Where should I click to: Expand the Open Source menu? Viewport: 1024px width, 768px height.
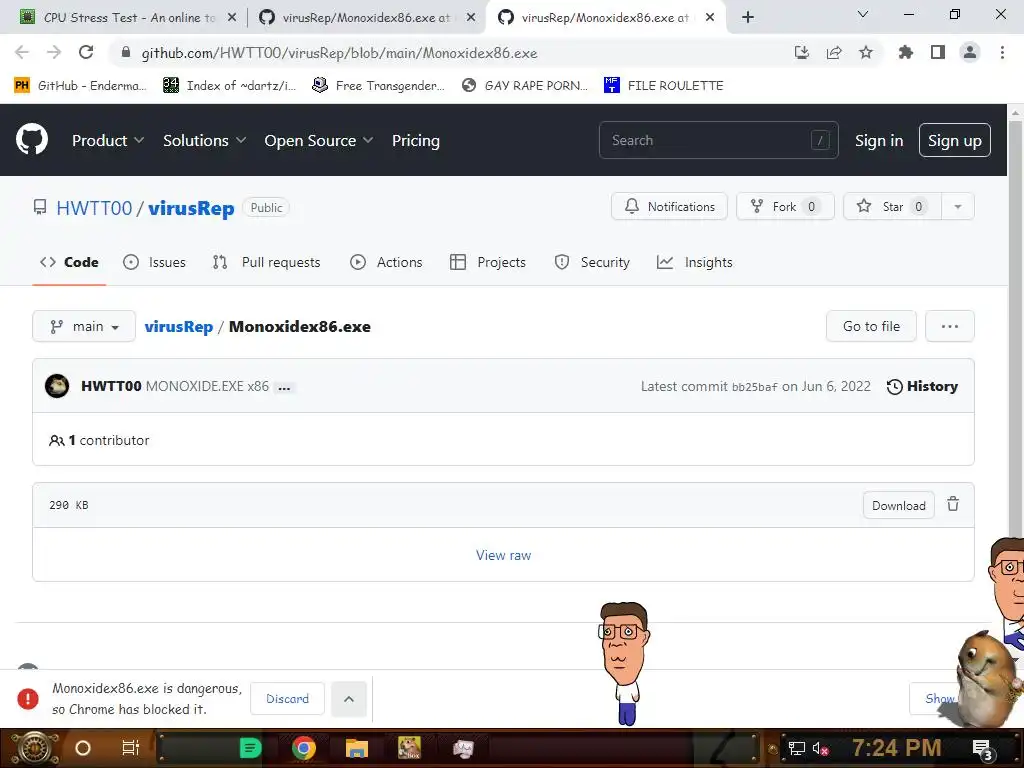(x=319, y=140)
